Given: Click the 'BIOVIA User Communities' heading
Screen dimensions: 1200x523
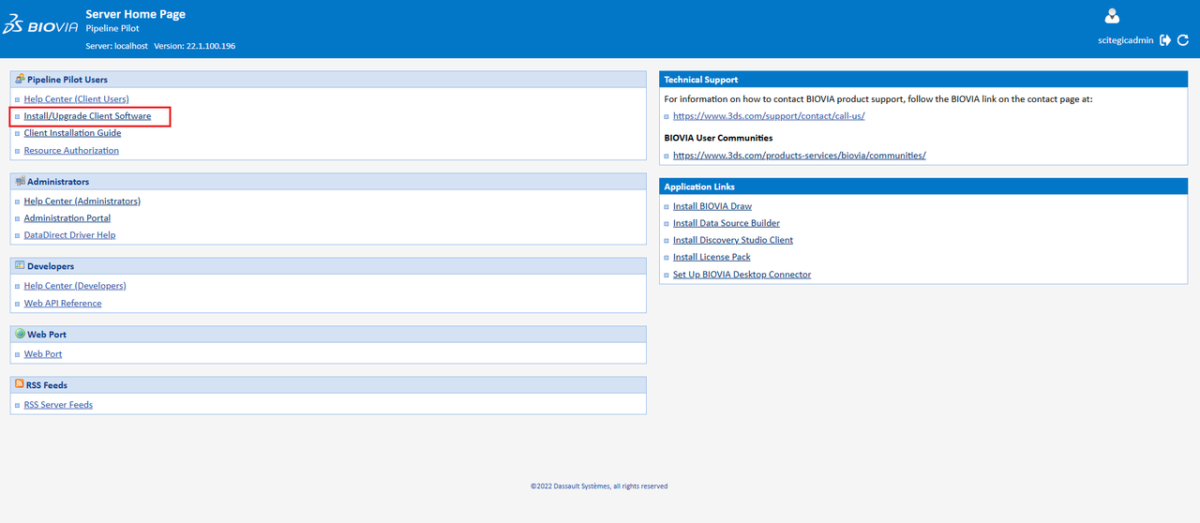Looking at the screenshot, I should click(x=718, y=138).
